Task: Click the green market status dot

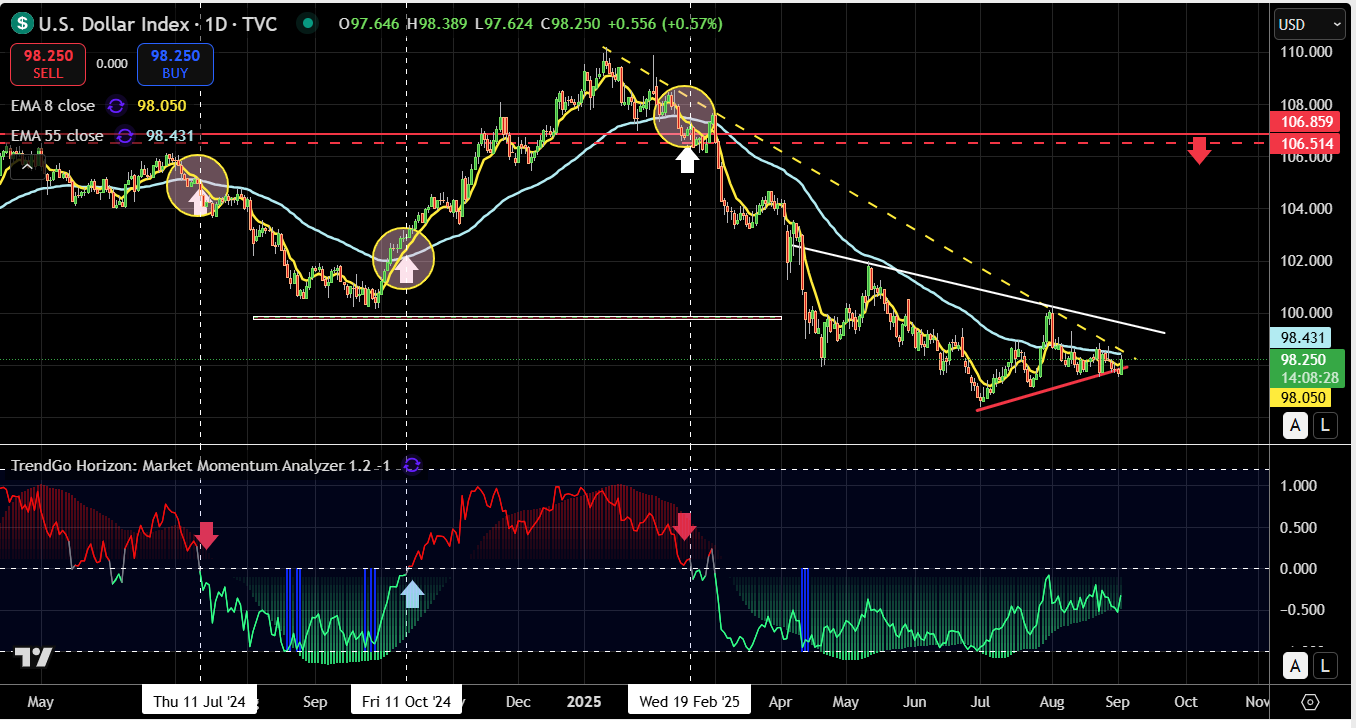Action: tap(308, 23)
